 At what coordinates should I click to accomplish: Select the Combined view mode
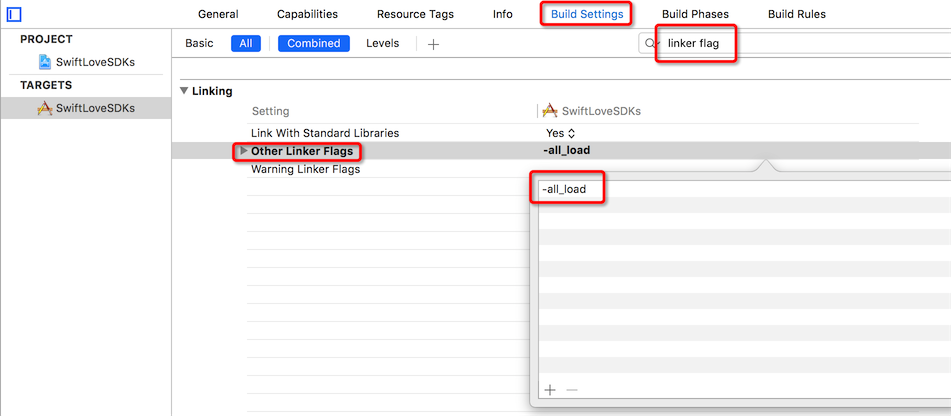coord(314,44)
